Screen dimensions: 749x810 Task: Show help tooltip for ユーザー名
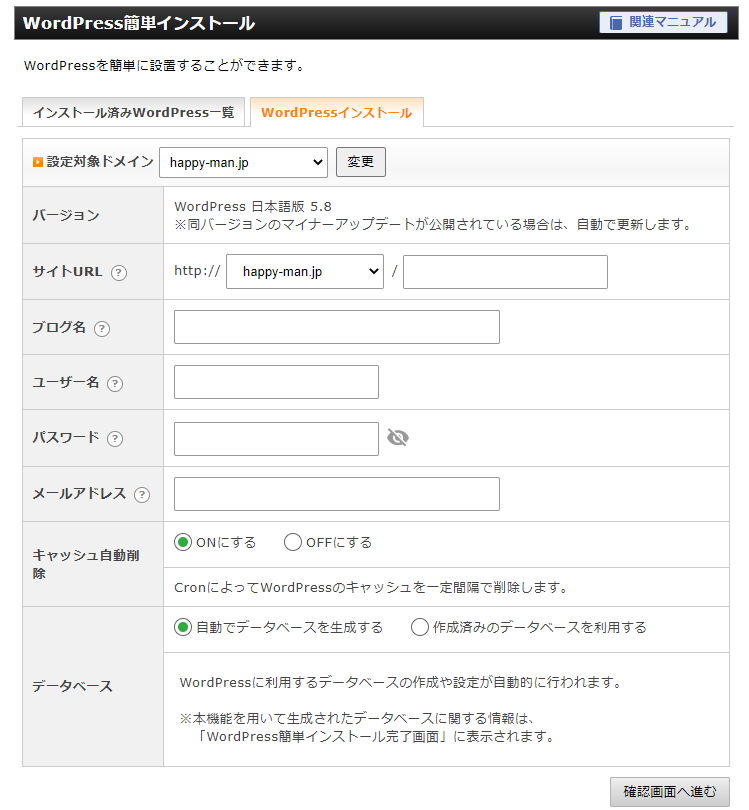tap(115, 384)
